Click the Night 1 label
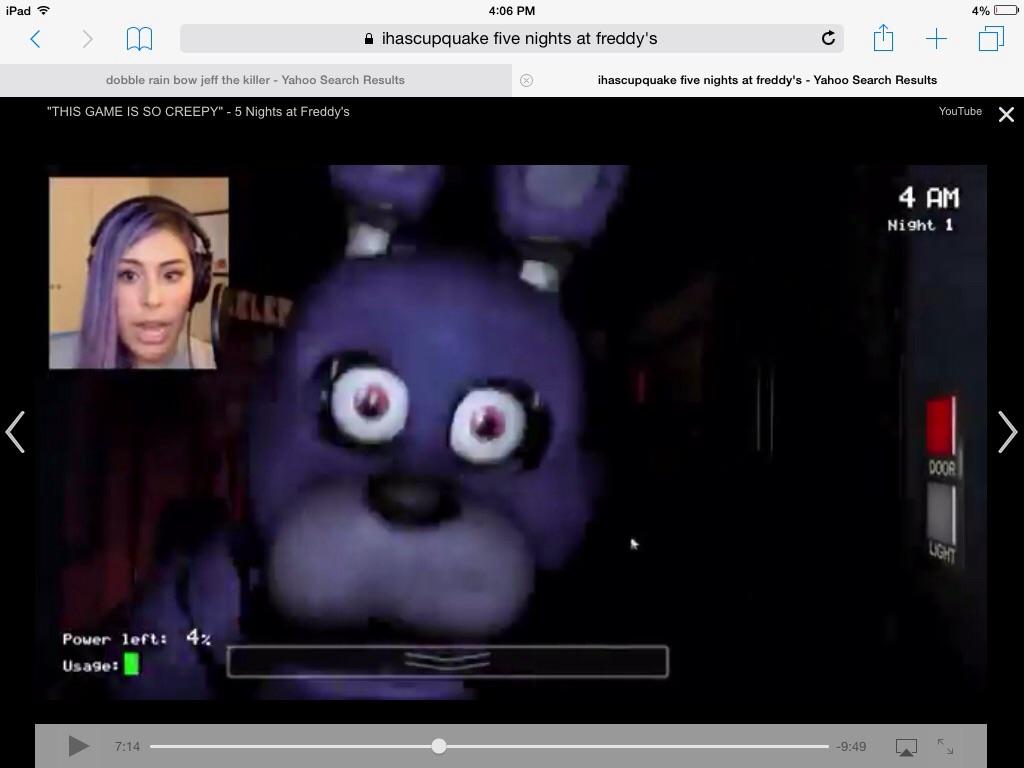The width and height of the screenshot is (1024, 768). (x=920, y=225)
